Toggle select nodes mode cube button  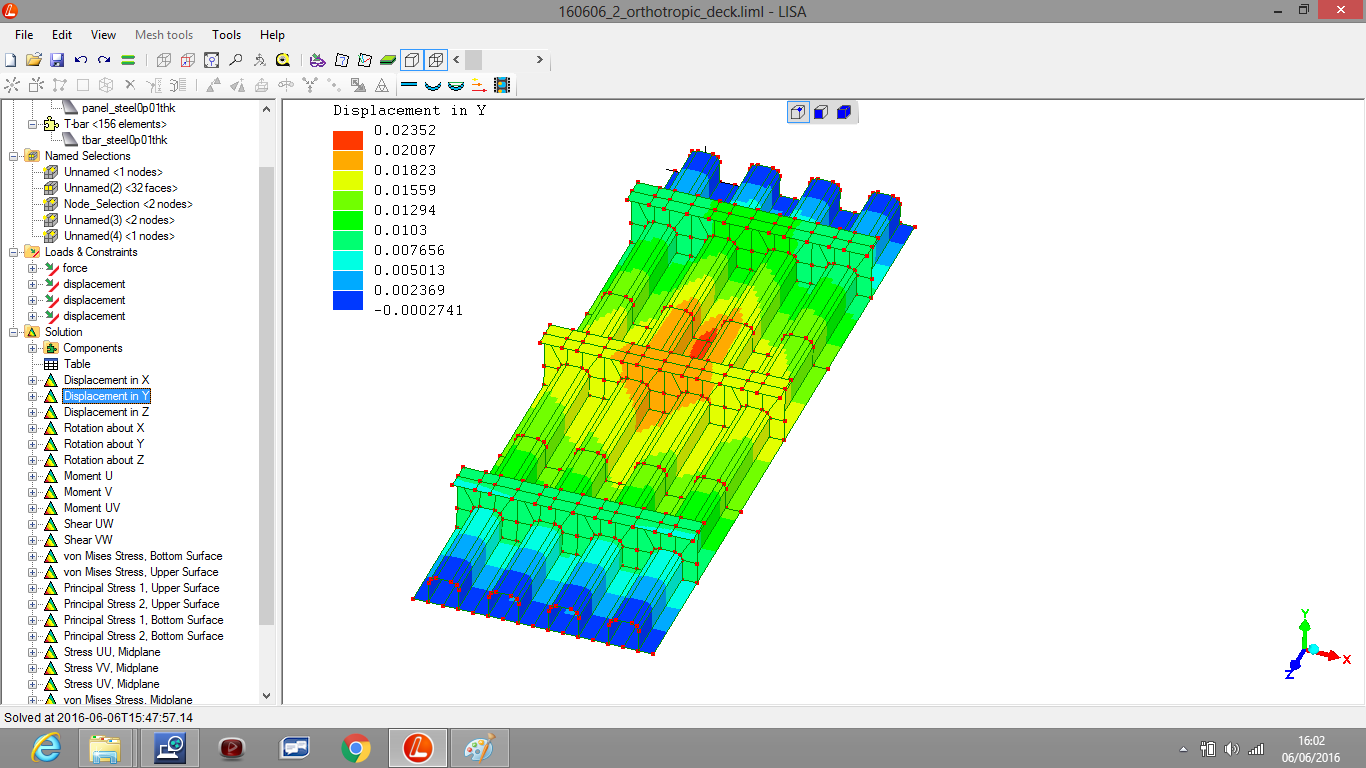coord(798,112)
